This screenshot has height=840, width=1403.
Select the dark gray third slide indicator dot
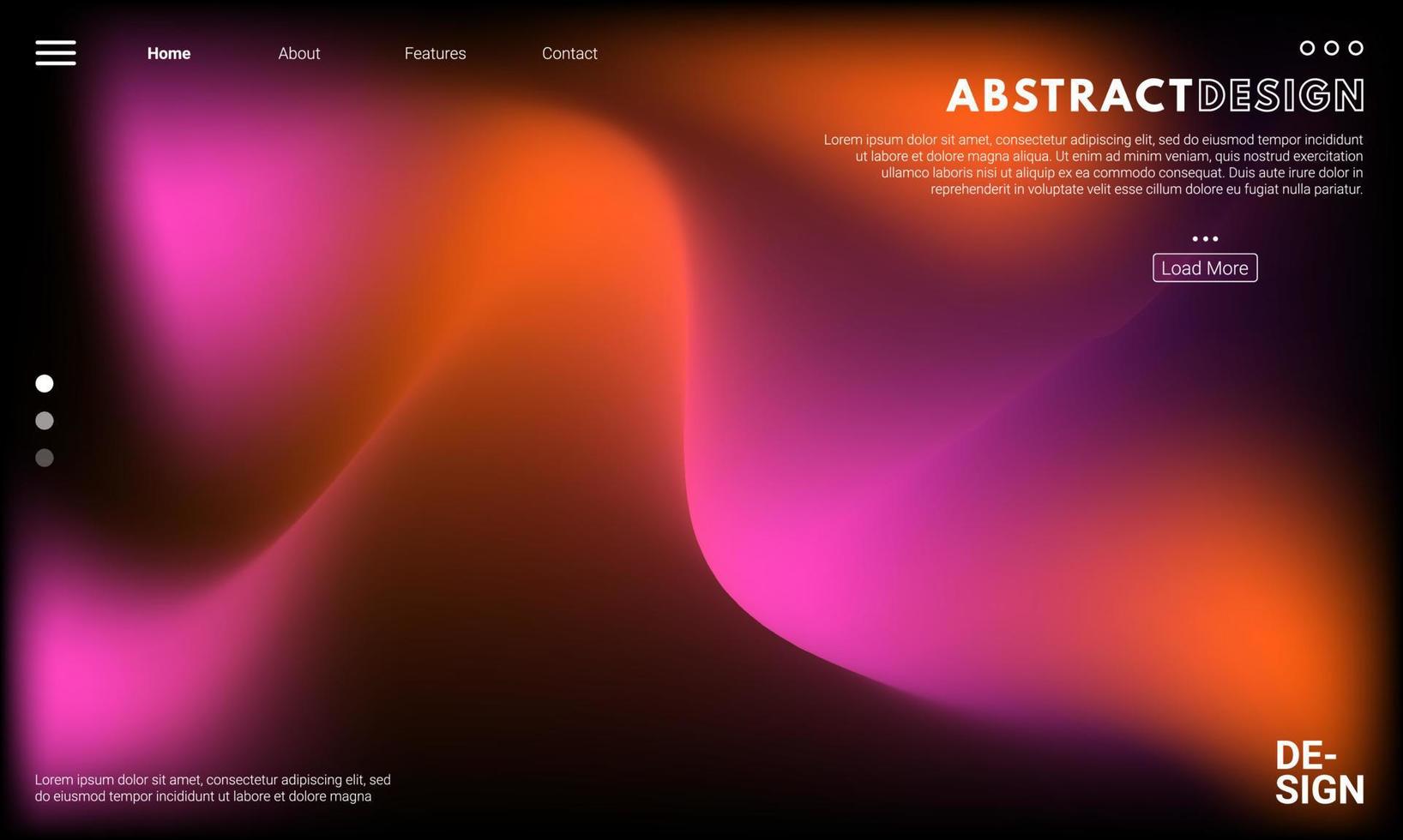tap(45, 458)
